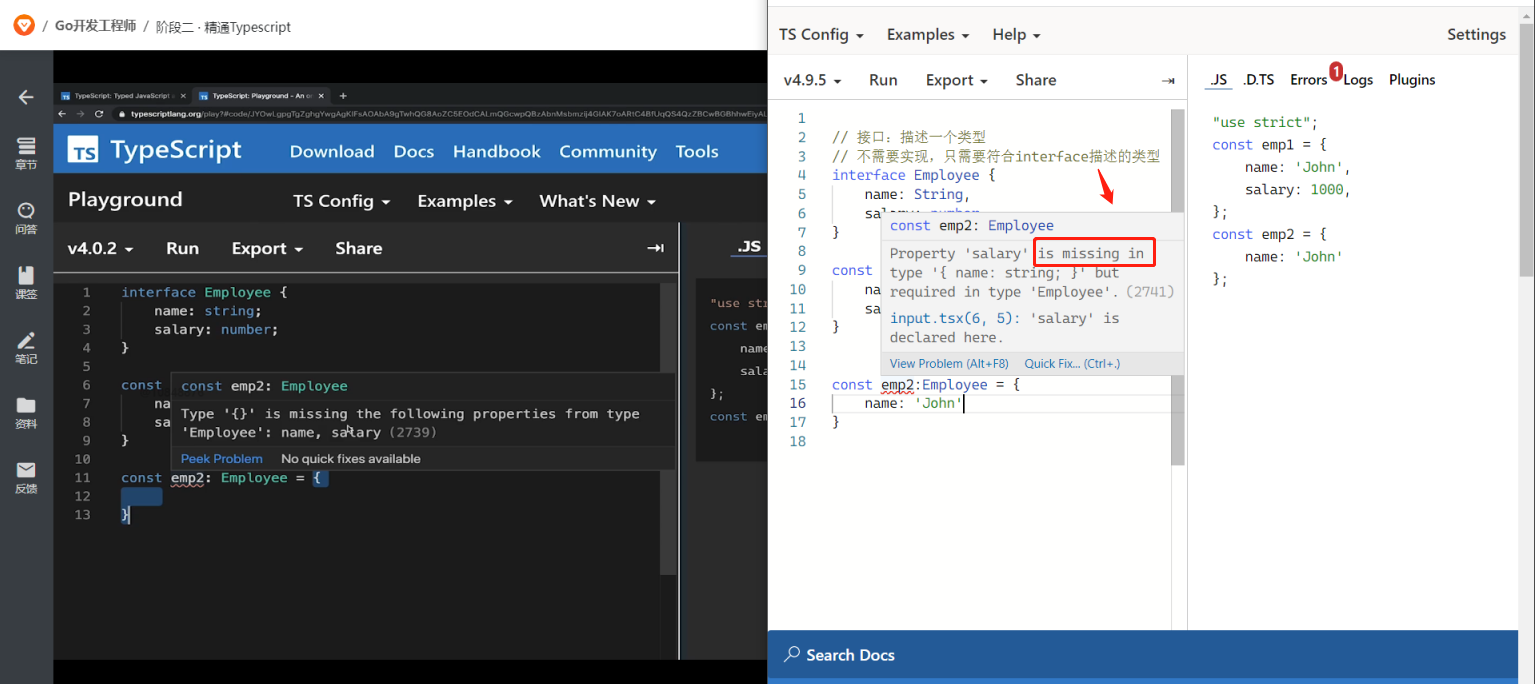The image size is (1535, 684).
Task: Open the 资料 materials folder icon
Action: [26, 412]
